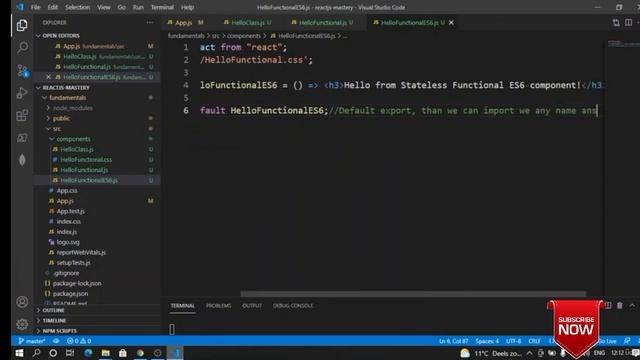Click UTF-8 encoding in status bar

tap(513, 341)
